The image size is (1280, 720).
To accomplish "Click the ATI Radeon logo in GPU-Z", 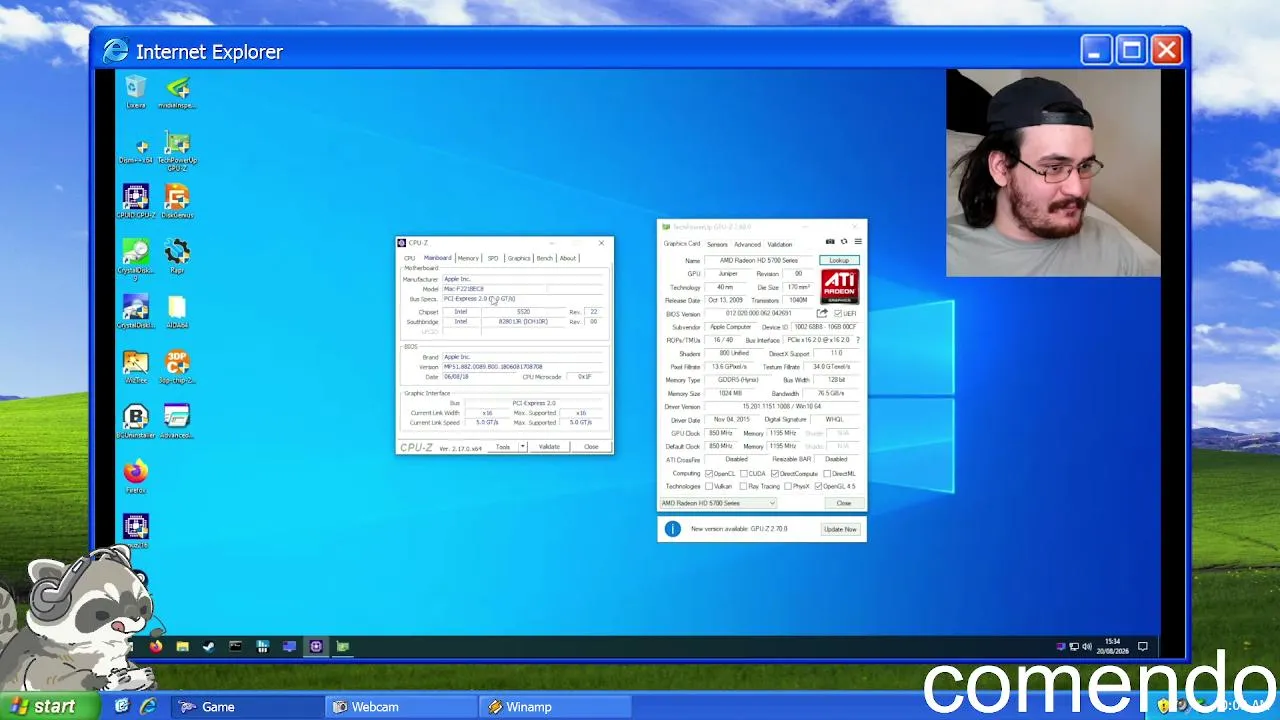I will click(840, 286).
